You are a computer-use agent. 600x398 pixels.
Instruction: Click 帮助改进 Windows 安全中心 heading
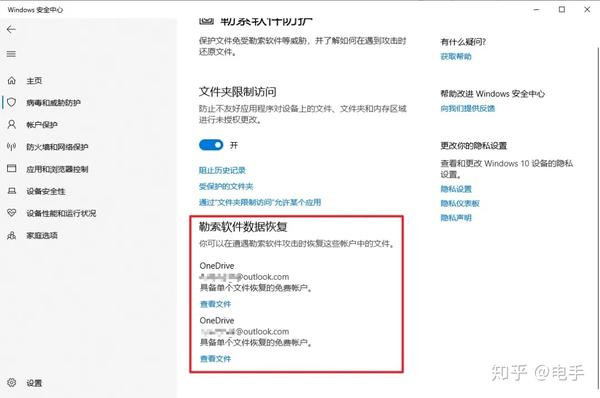pos(492,94)
